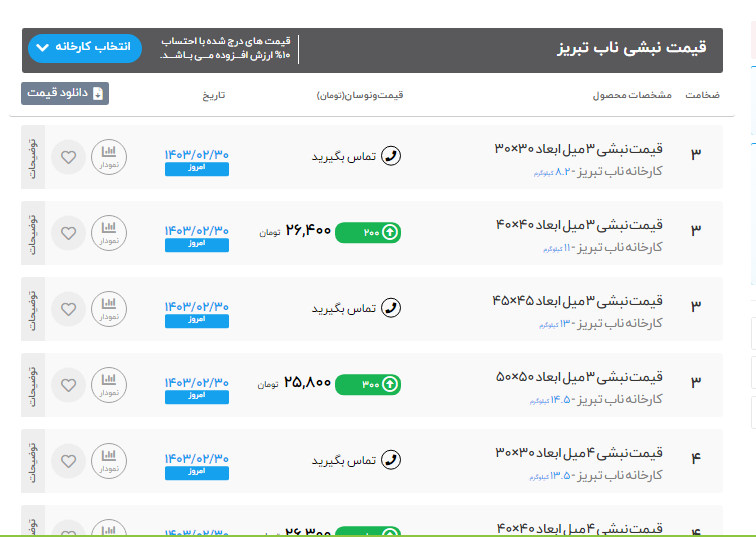The height and width of the screenshot is (537, 756).
Task: Toggle heart favorite on 45×45 3mm row
Action: pyautogui.click(x=68, y=308)
